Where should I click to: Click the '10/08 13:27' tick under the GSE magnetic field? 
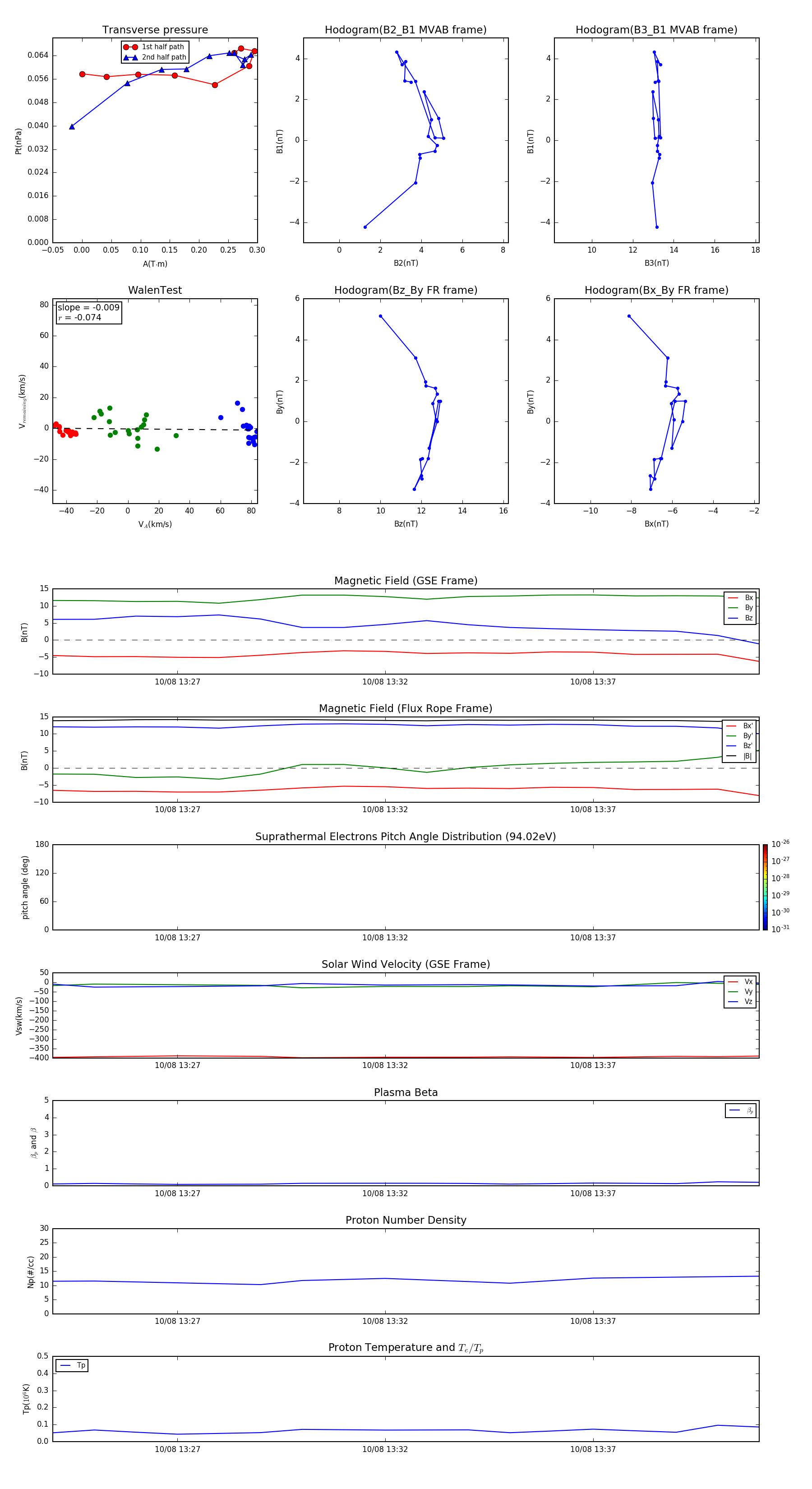[177, 682]
